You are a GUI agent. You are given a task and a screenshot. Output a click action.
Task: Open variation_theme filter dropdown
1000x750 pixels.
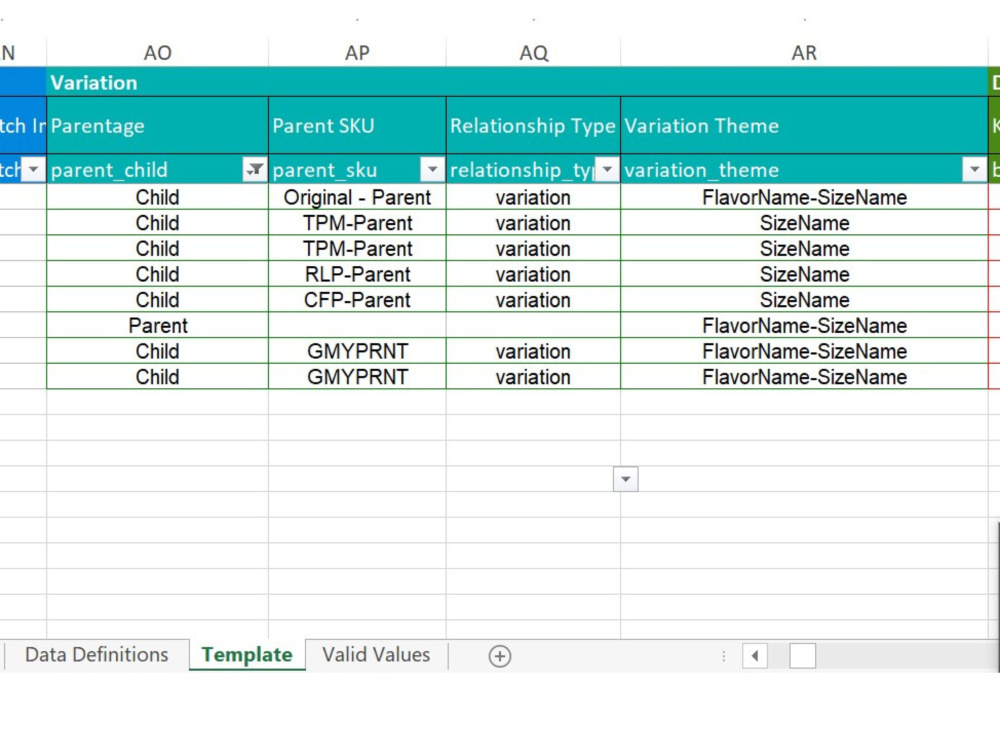pyautogui.click(x=974, y=170)
